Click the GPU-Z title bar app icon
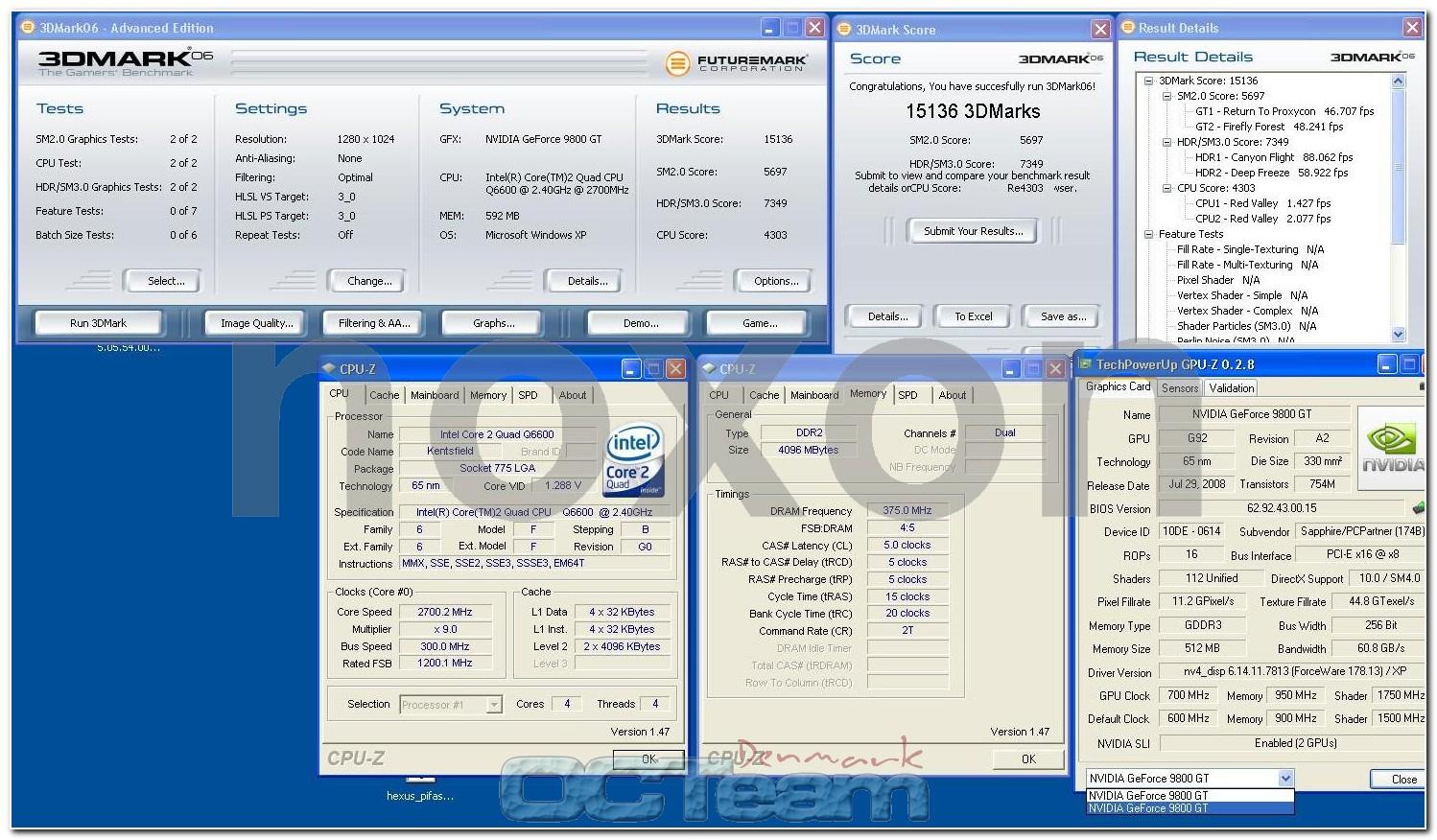 click(x=1085, y=364)
